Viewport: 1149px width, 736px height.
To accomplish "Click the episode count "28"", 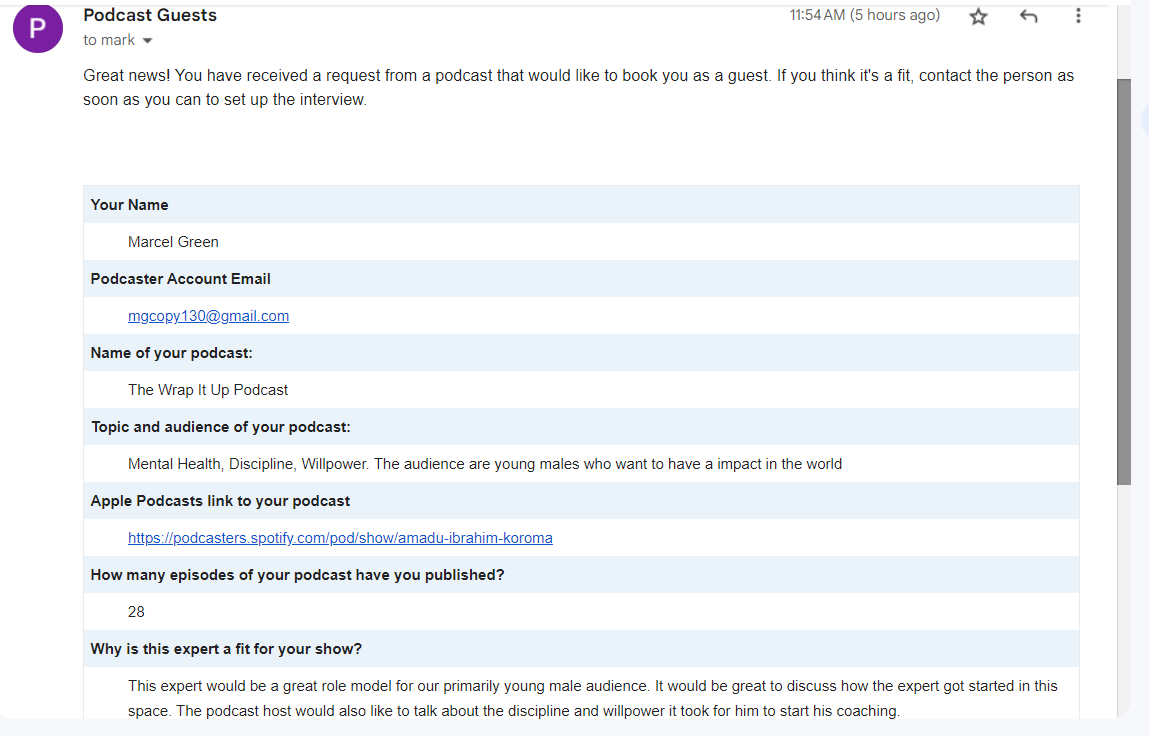I will pos(136,612).
